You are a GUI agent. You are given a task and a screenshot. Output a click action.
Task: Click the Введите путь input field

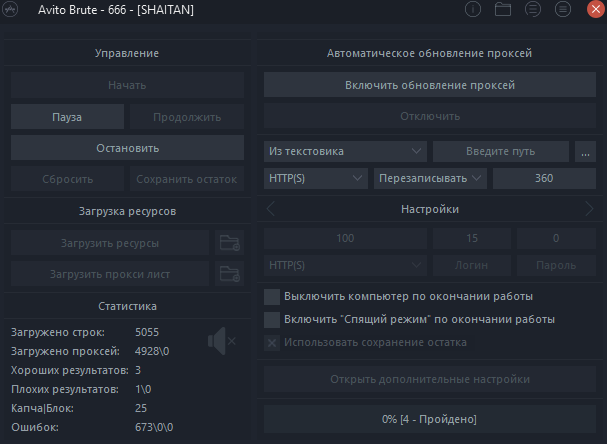[x=501, y=151]
